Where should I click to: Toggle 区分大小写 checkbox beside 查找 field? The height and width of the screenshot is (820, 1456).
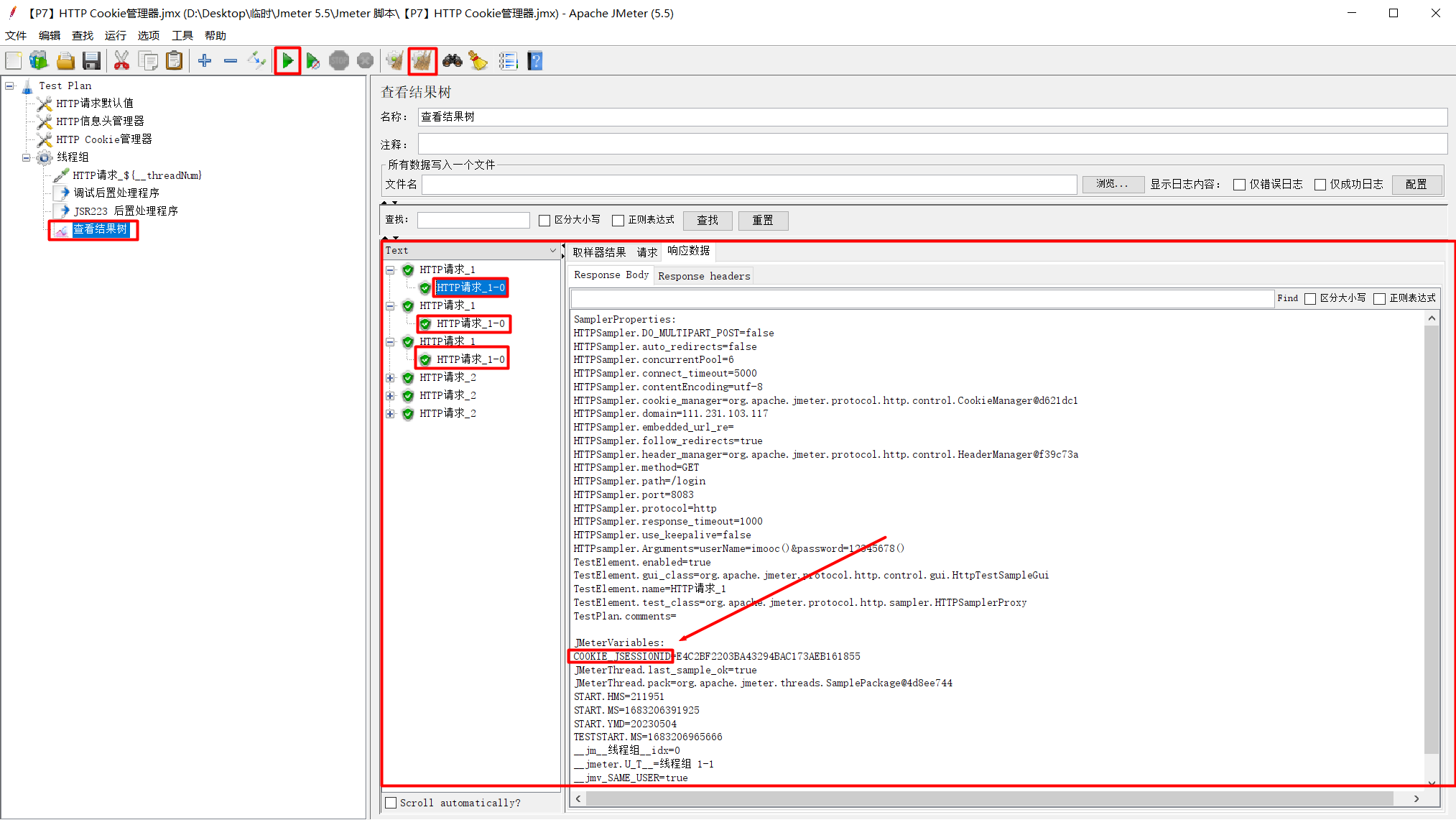[544, 221]
